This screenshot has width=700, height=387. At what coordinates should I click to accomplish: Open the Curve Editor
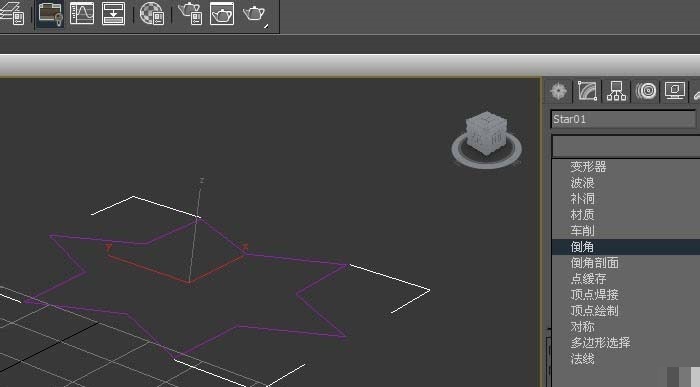coord(82,13)
